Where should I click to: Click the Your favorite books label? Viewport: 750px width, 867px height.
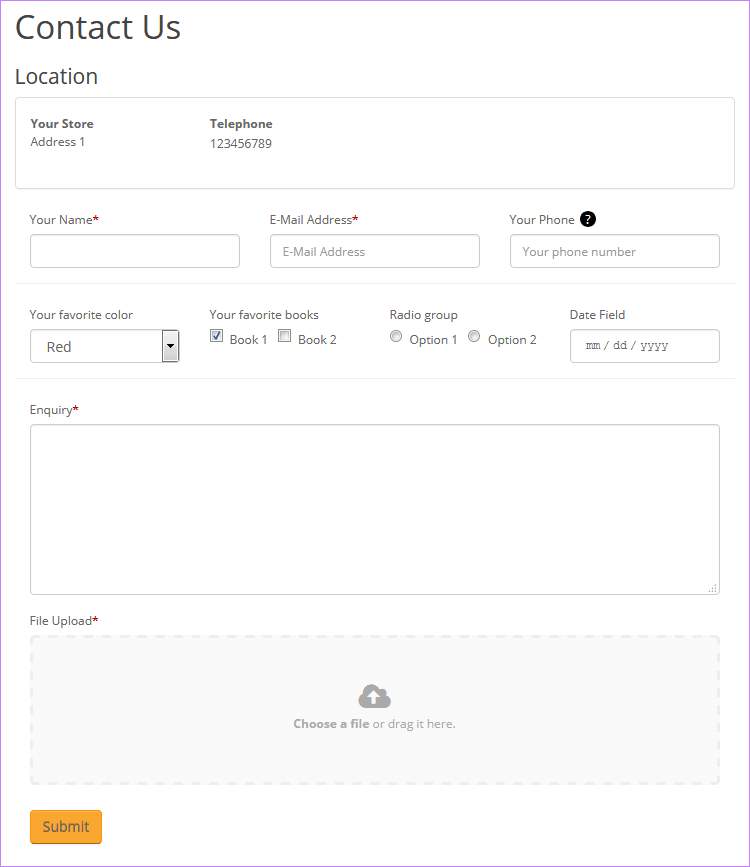click(264, 315)
